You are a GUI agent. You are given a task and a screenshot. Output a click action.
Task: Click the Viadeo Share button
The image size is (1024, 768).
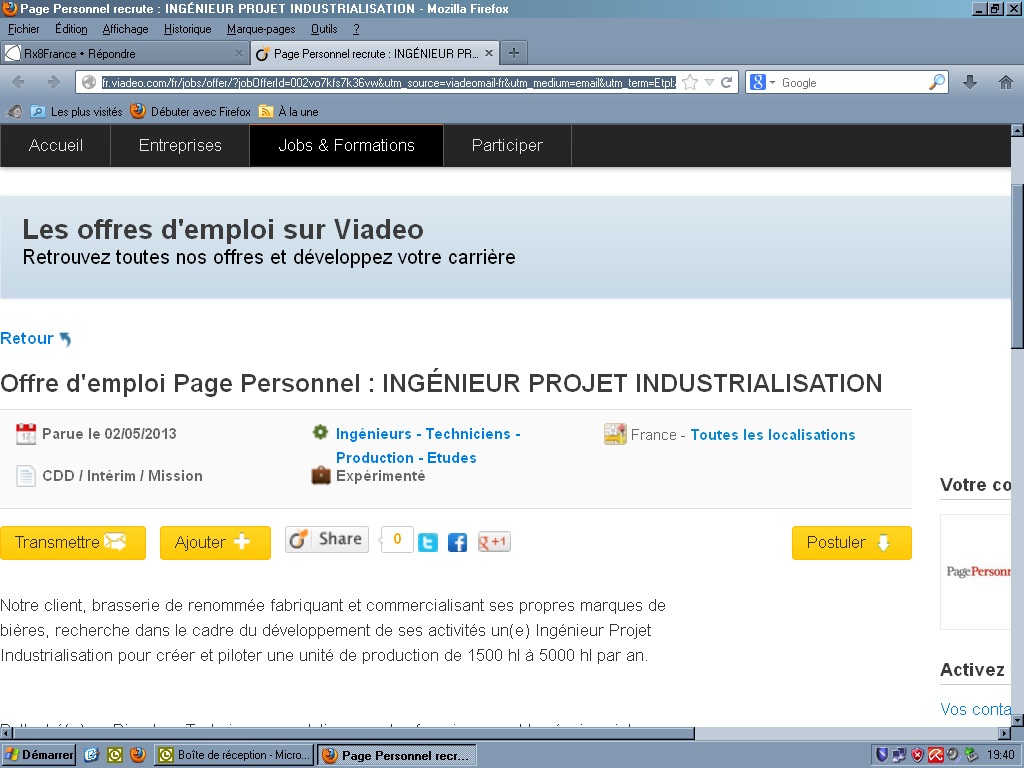click(x=327, y=540)
